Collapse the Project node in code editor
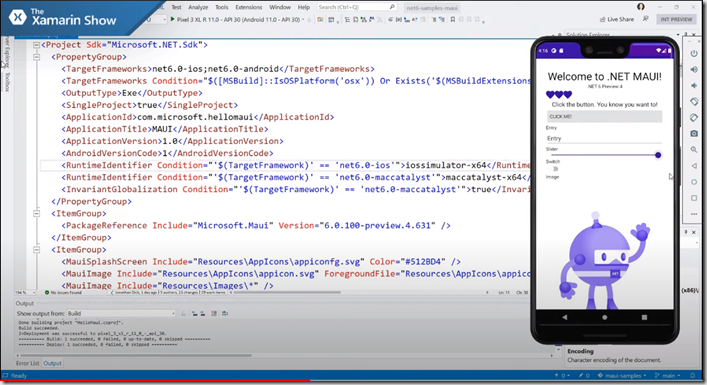The width and height of the screenshot is (707, 385). pos(37,45)
